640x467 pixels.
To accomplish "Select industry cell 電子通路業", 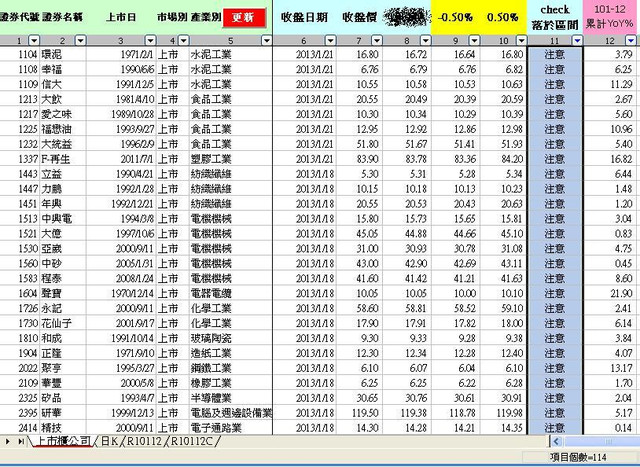I will (231, 428).
